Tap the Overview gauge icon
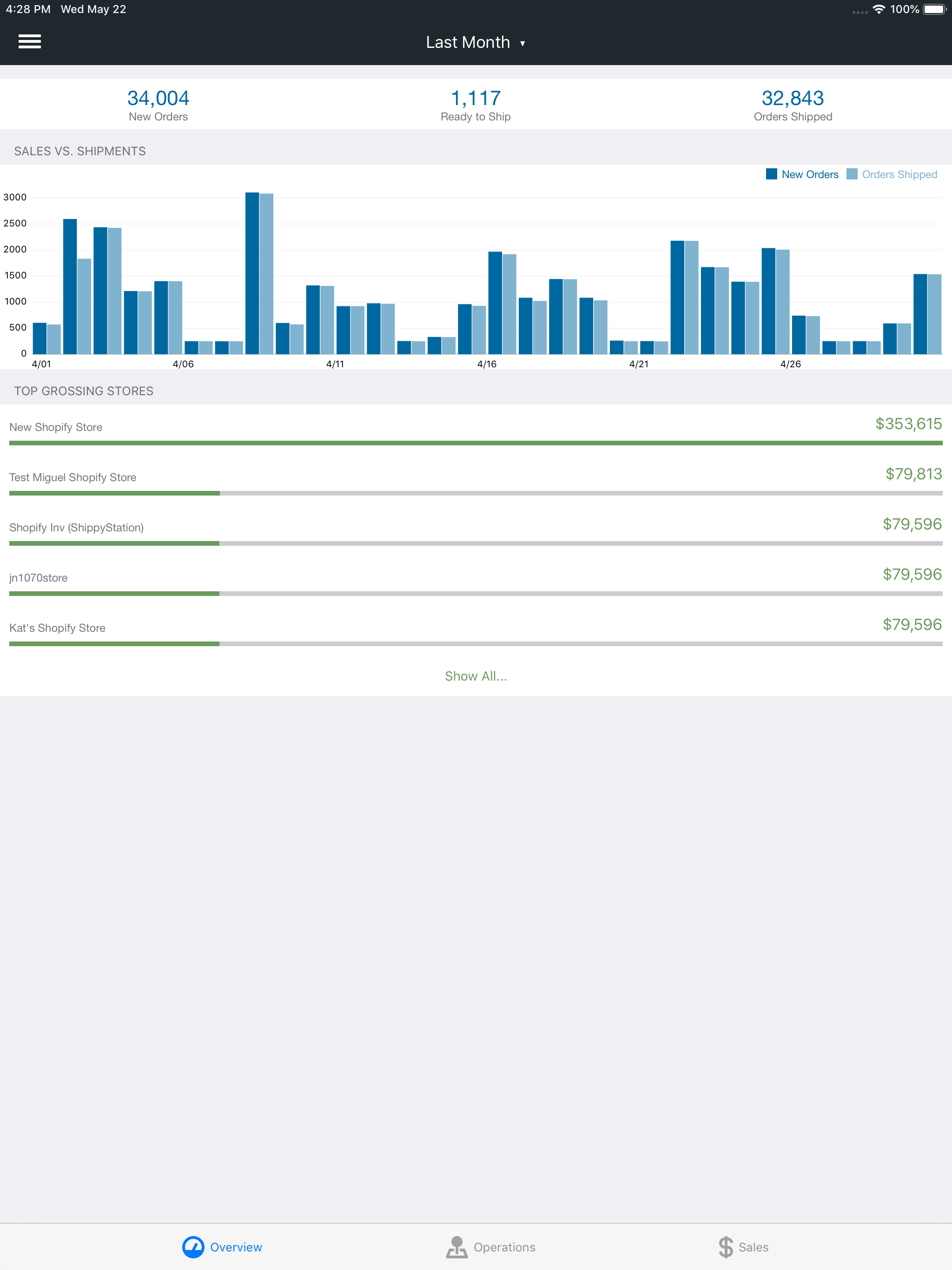The height and width of the screenshot is (1270, 952). 193,1246
